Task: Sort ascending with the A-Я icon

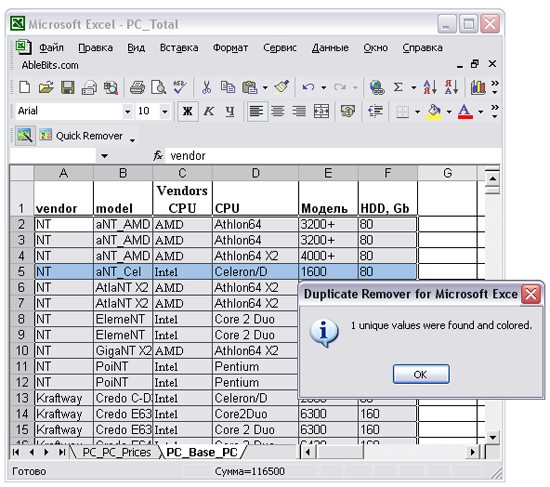Action: coord(430,87)
